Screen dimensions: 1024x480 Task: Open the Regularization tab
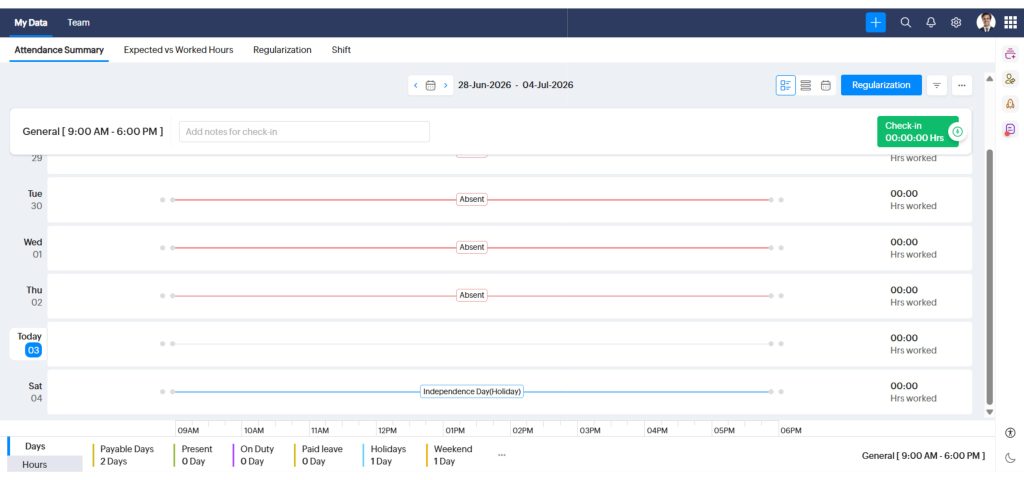tap(282, 50)
